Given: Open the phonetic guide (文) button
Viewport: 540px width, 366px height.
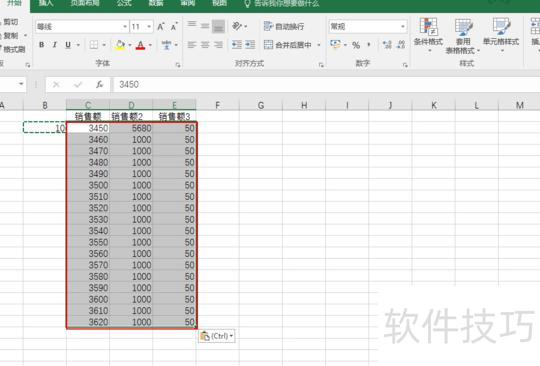Looking at the screenshot, I should coord(167,45).
